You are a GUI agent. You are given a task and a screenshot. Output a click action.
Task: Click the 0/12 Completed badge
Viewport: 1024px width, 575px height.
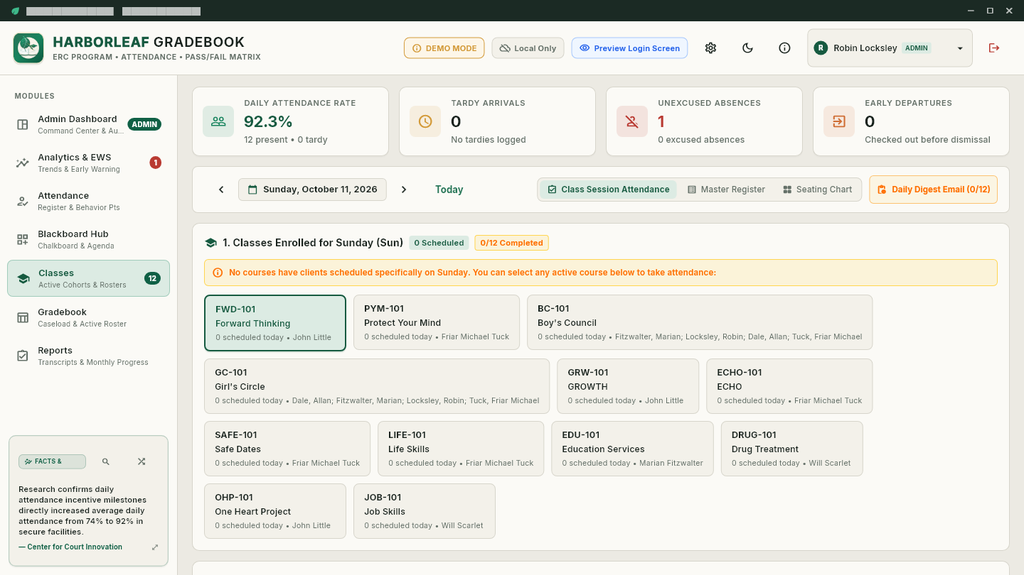[x=511, y=242]
